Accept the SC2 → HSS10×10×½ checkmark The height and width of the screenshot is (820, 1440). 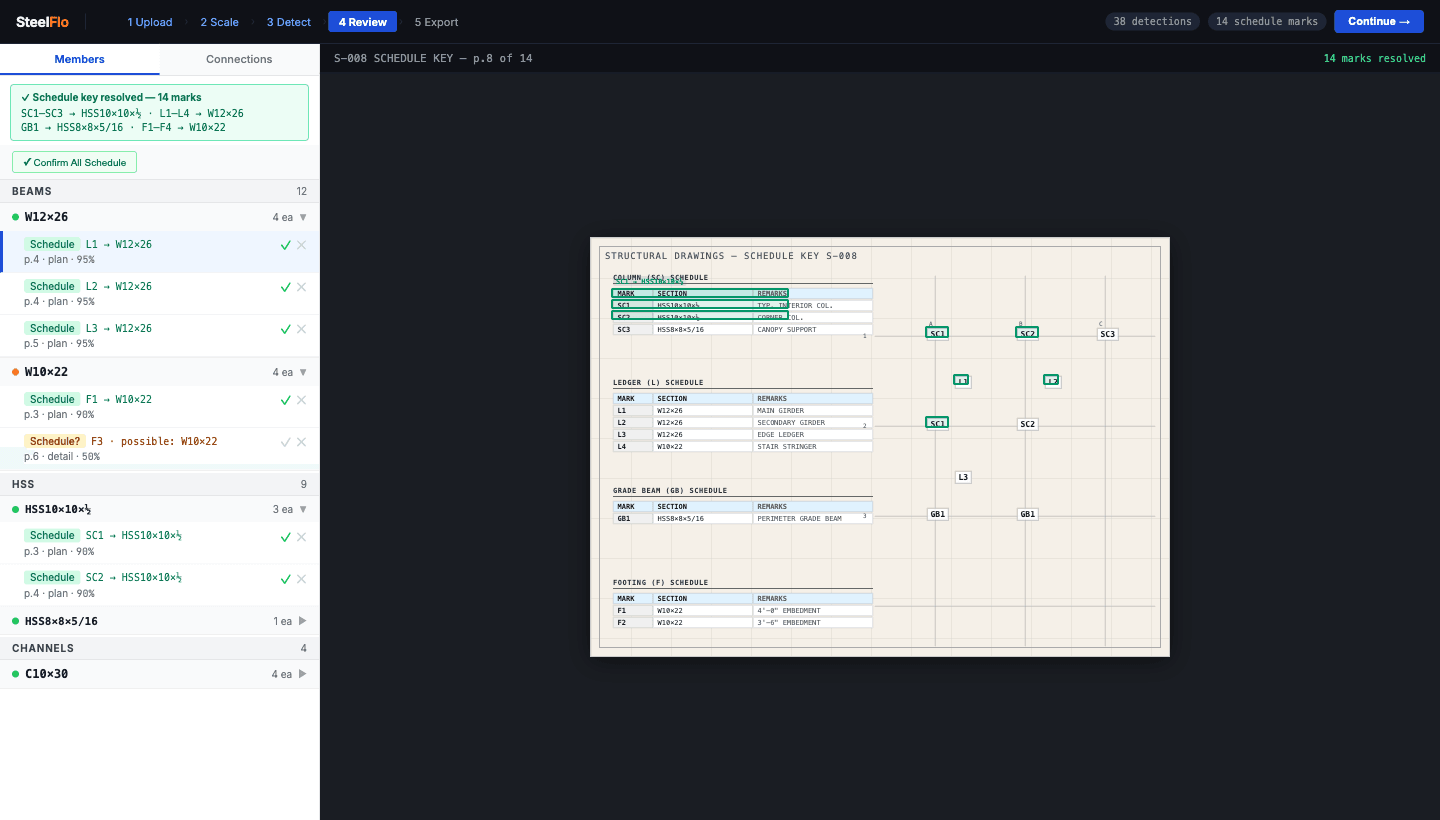tap(285, 579)
